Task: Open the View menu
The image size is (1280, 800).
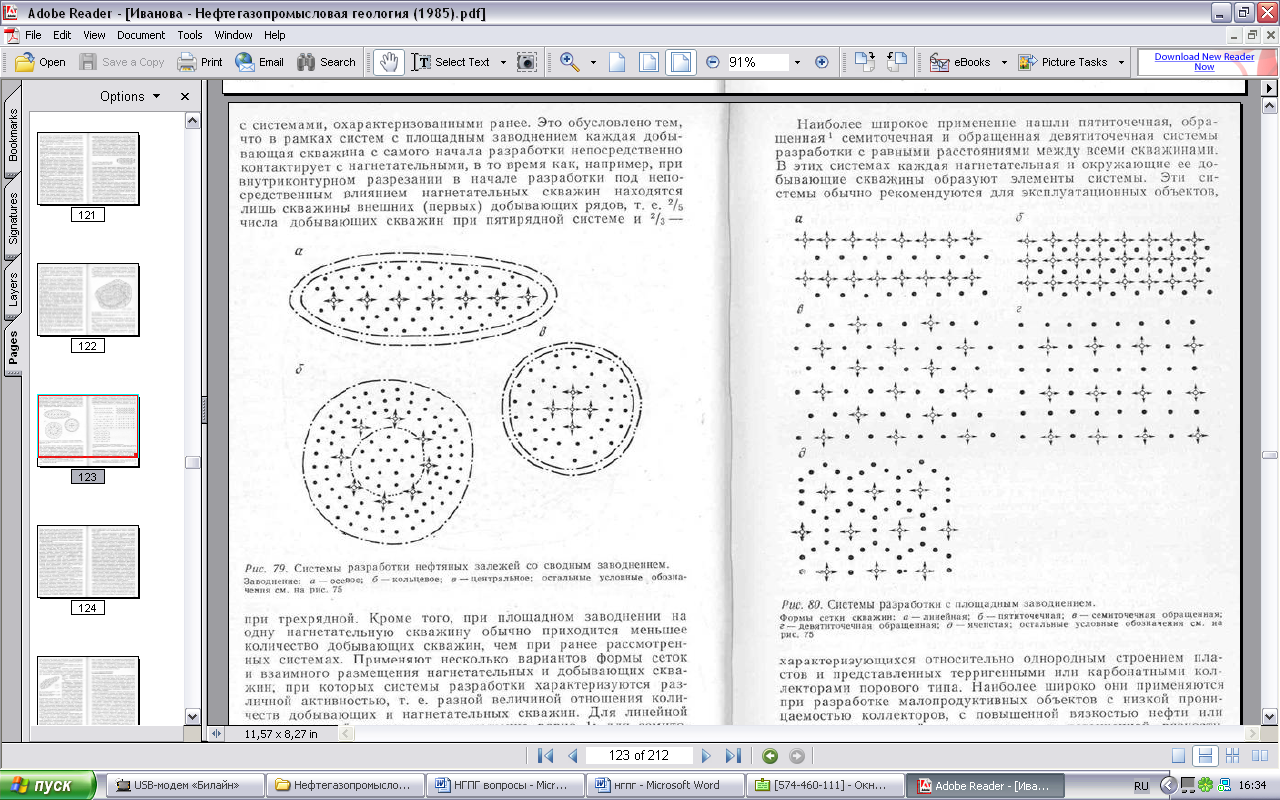Action: coord(95,35)
